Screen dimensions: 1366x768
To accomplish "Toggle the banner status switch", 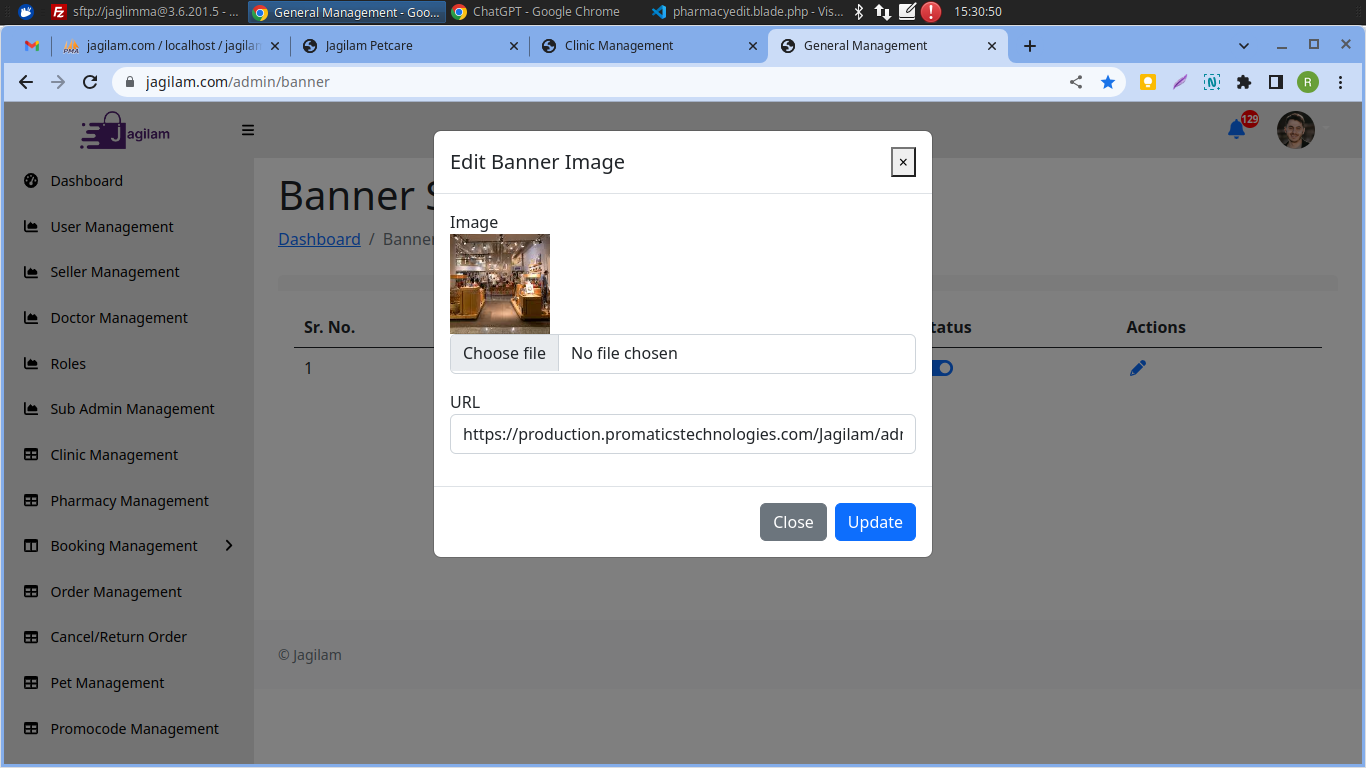I will point(942,368).
